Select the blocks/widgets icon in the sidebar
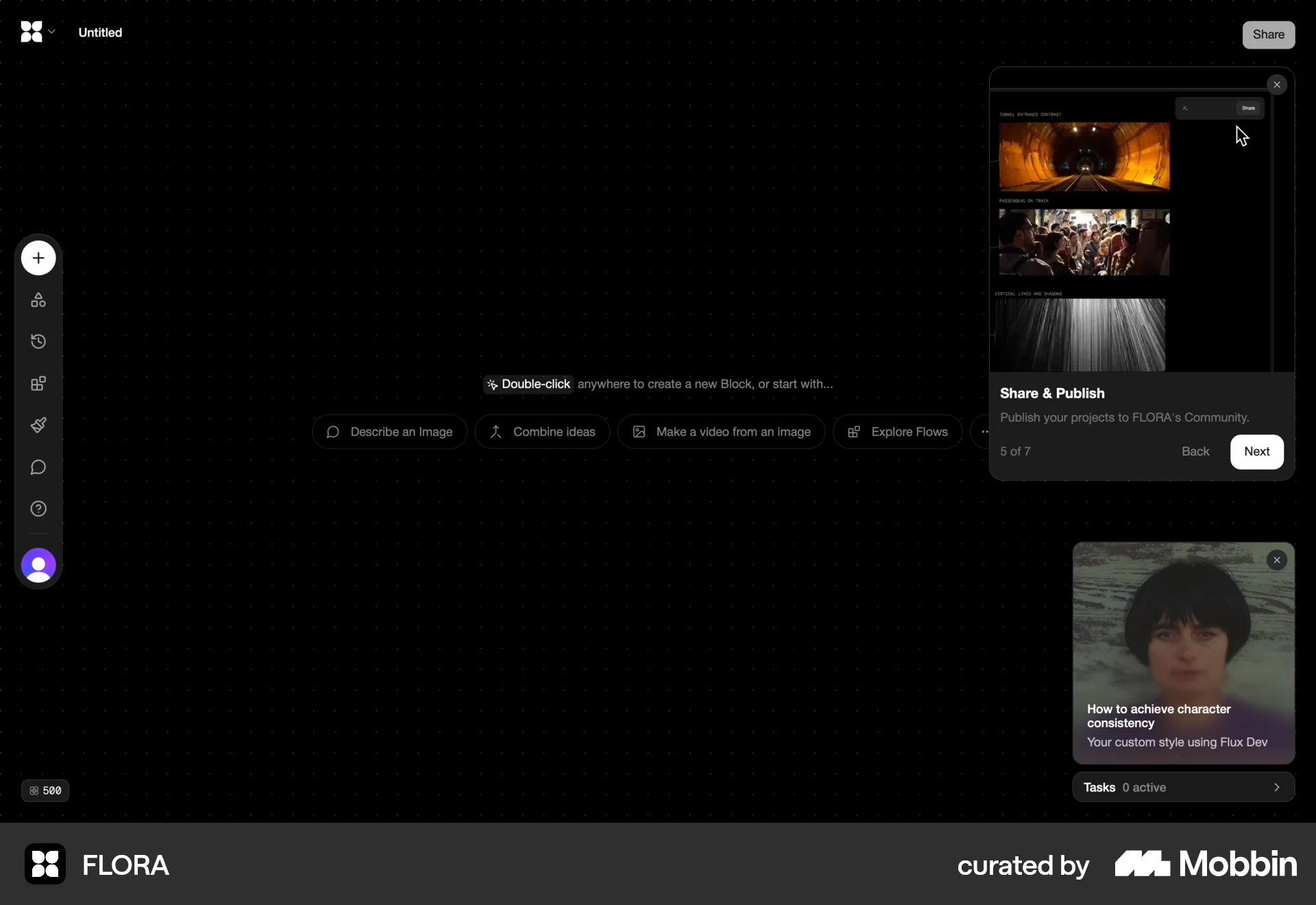 (38, 383)
